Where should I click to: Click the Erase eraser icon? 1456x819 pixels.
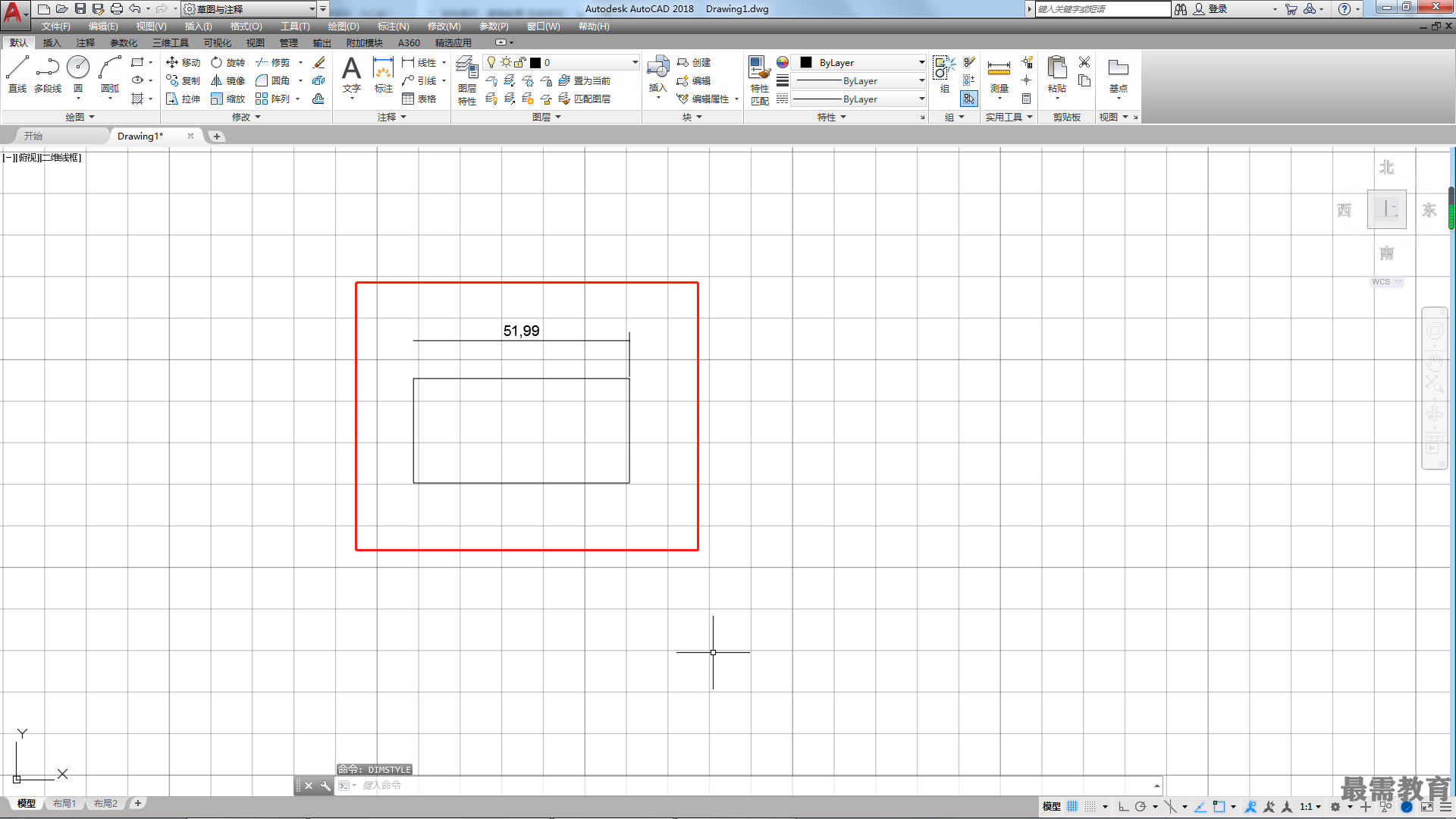pos(319,62)
